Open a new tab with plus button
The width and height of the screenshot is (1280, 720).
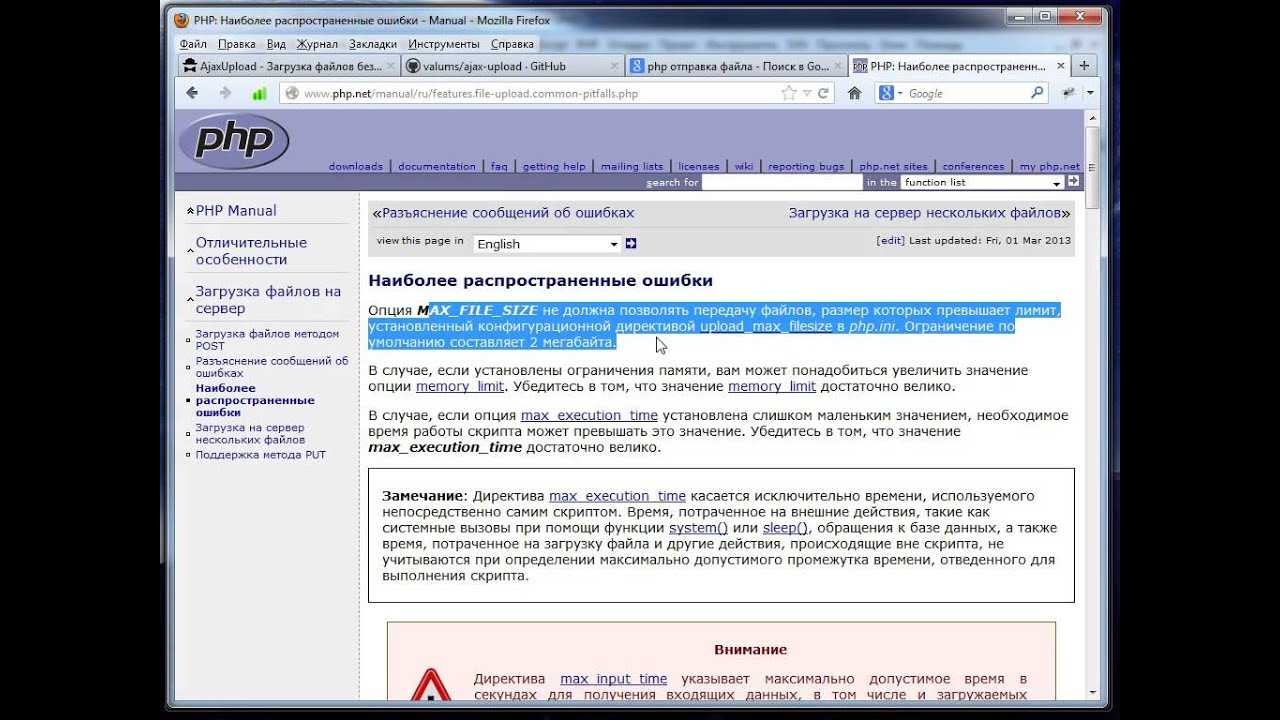pos(1083,65)
